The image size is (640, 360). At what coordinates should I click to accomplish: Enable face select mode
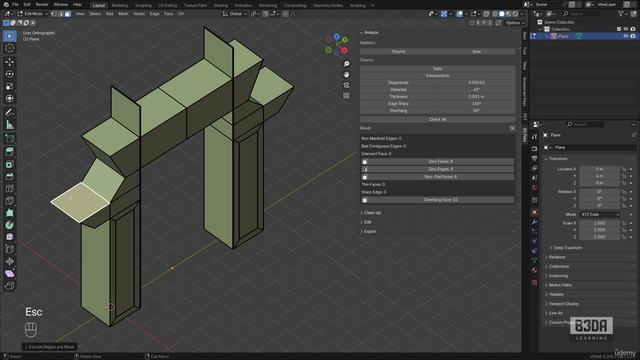click(x=68, y=14)
